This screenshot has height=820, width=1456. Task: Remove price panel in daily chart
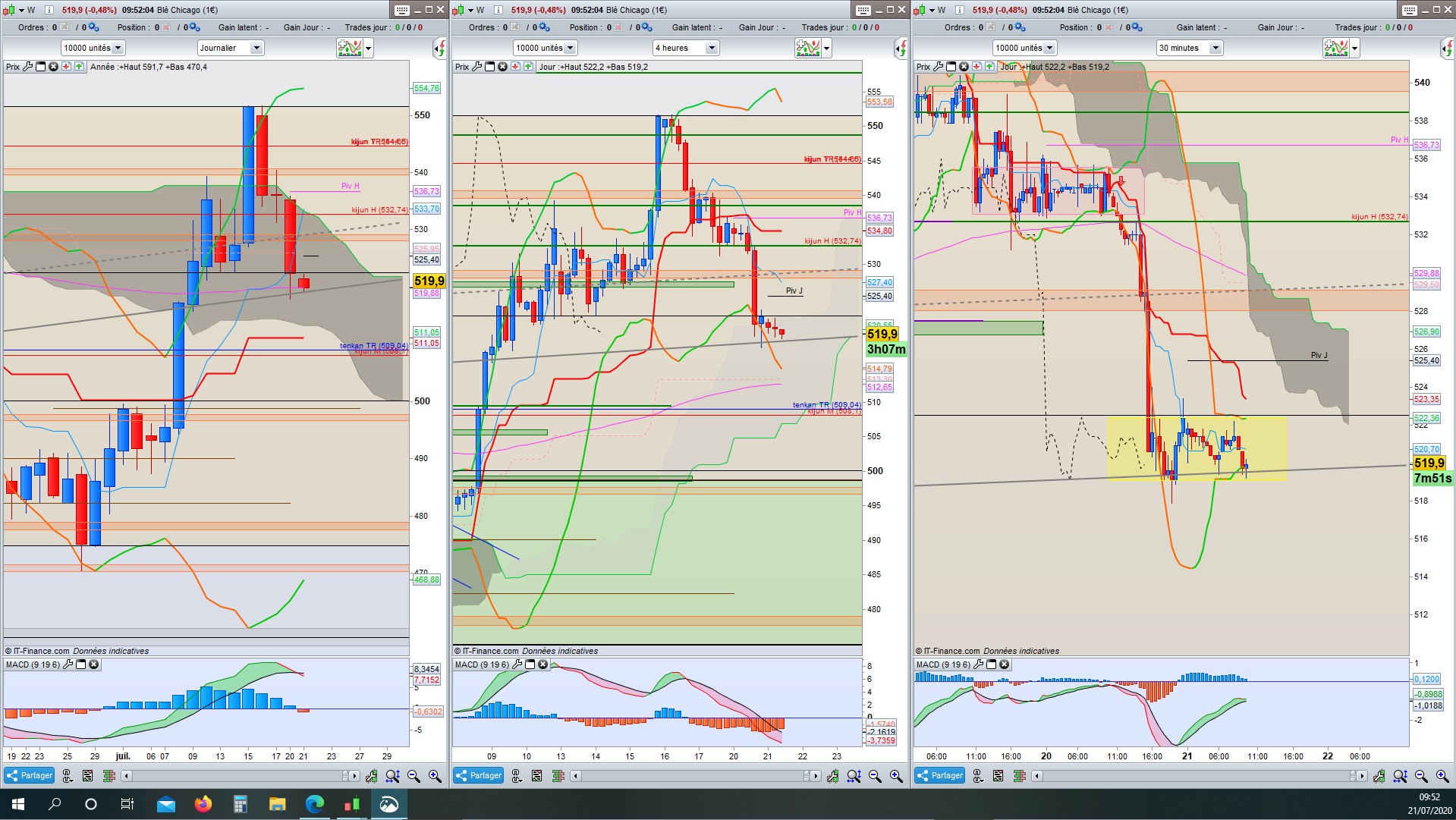tap(54, 67)
